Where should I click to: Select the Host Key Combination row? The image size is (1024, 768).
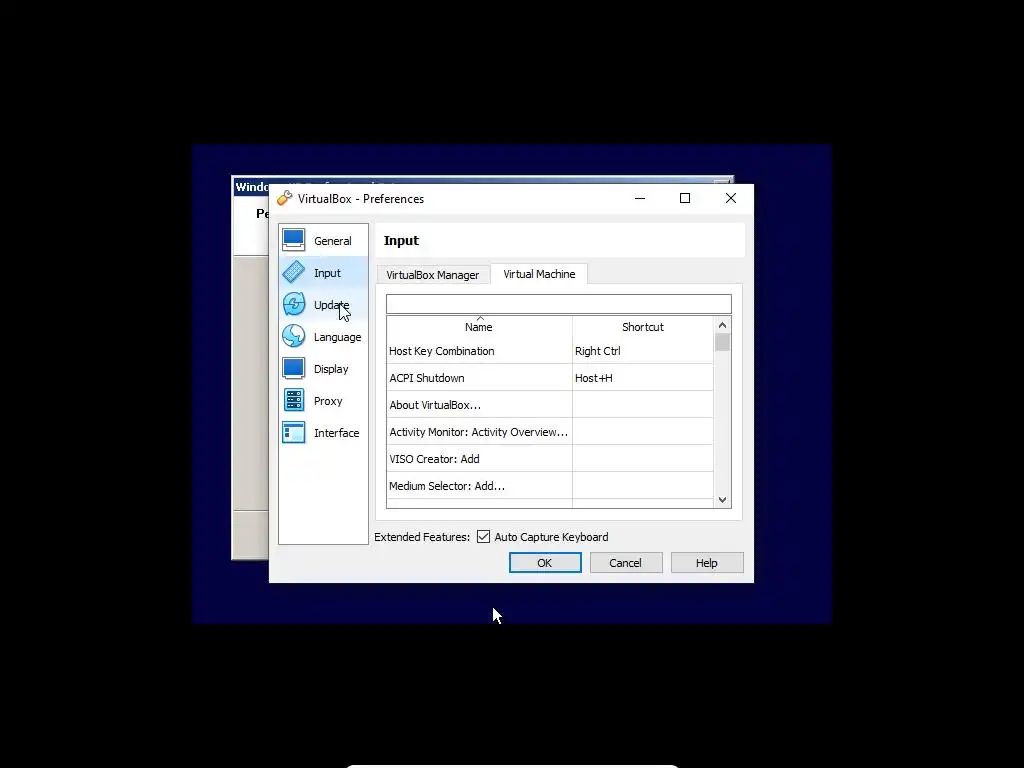coord(550,351)
